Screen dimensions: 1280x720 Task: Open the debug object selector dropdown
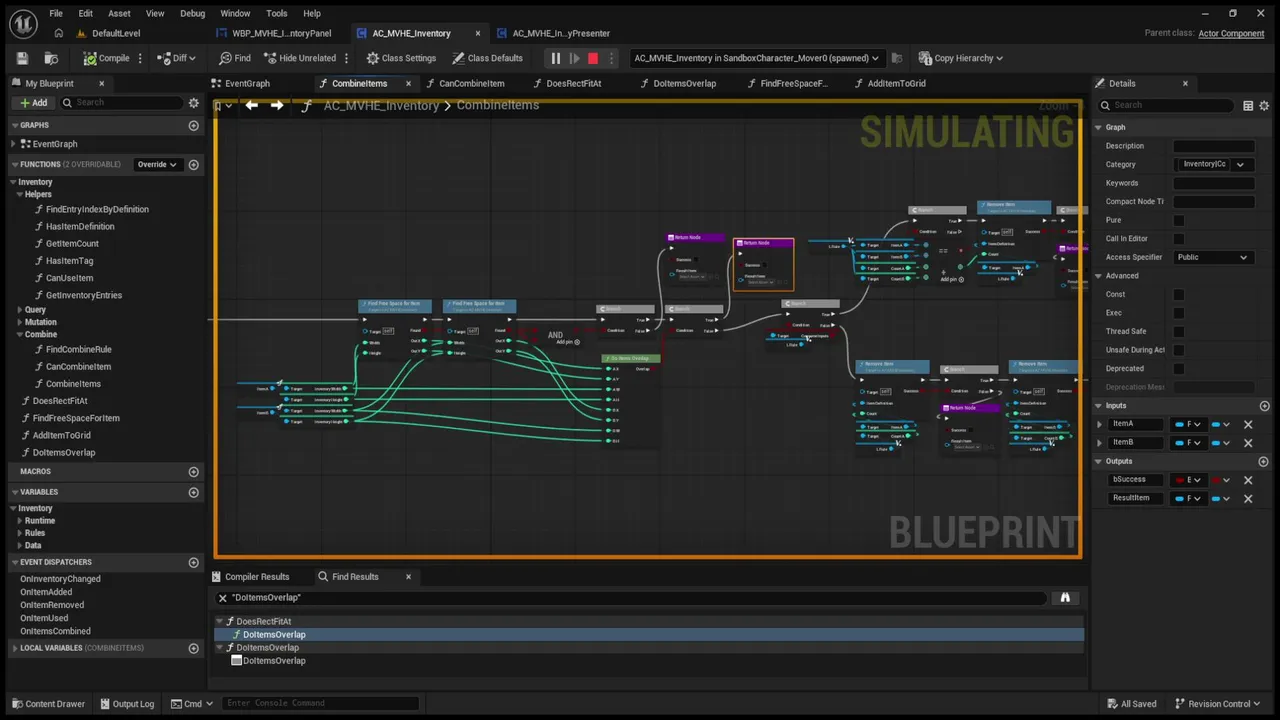[x=756, y=58]
